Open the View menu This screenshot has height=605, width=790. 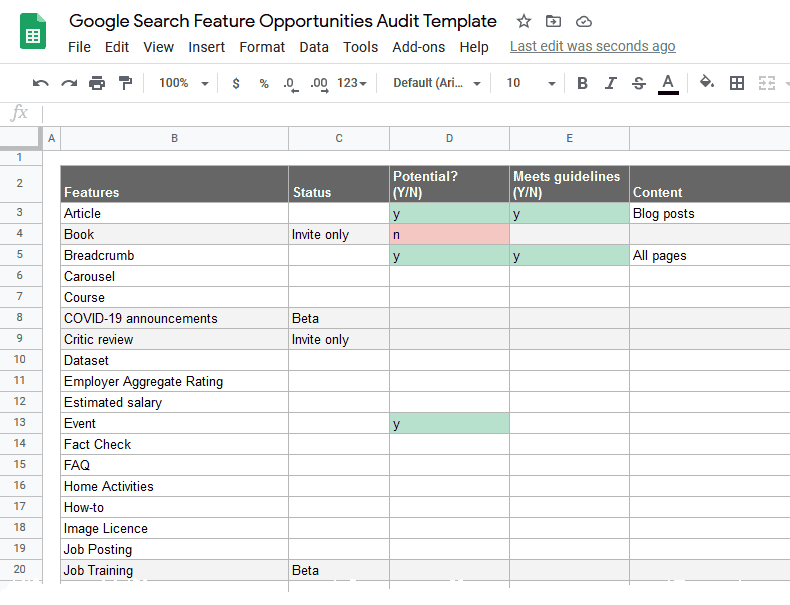click(158, 47)
